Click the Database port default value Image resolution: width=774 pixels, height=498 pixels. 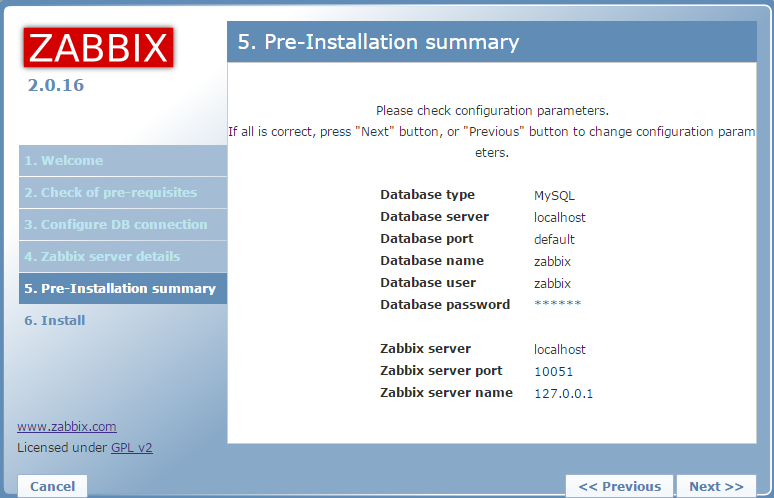pos(554,240)
